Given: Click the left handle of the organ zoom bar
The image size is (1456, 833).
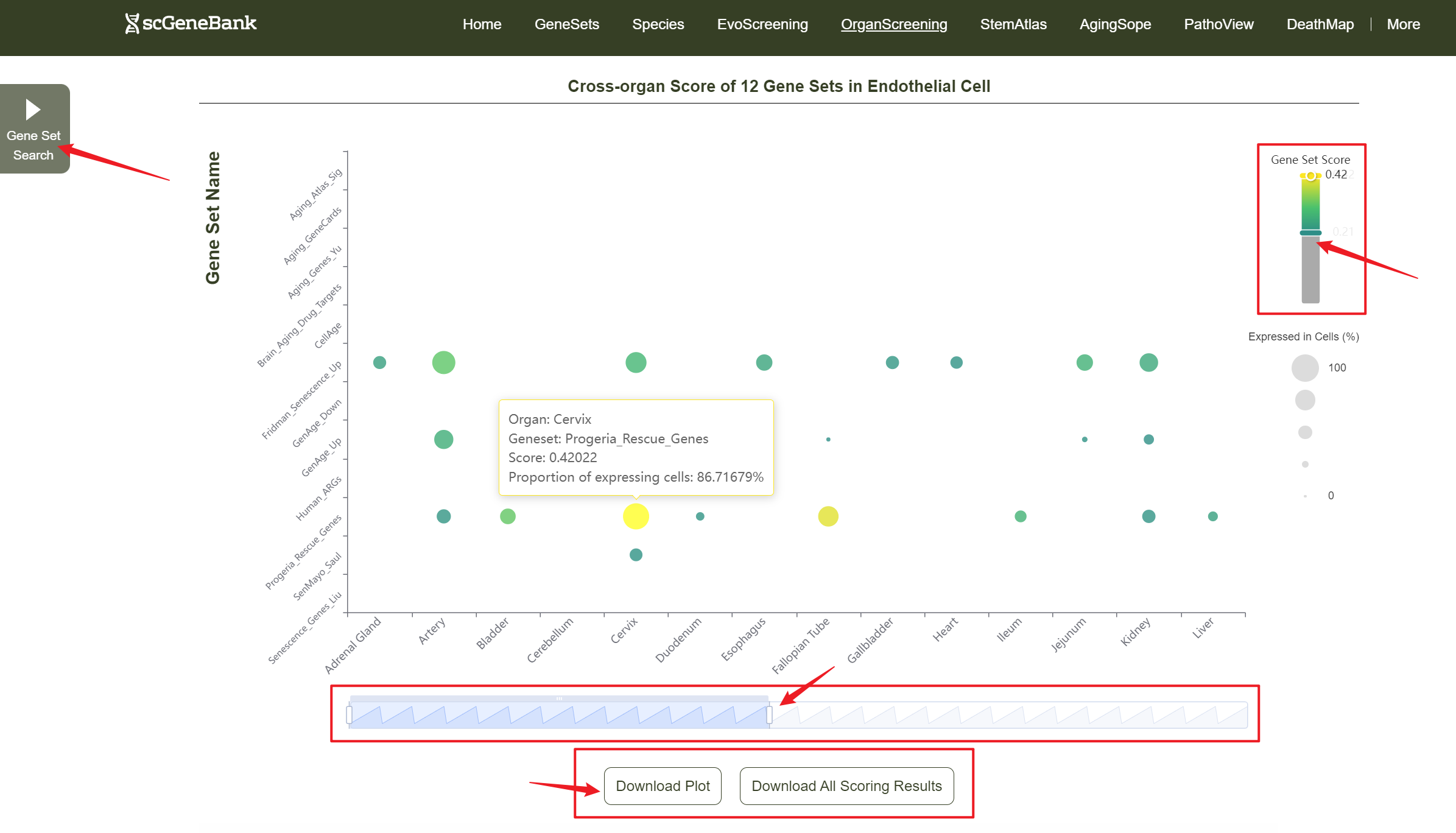Looking at the screenshot, I should click(x=349, y=715).
